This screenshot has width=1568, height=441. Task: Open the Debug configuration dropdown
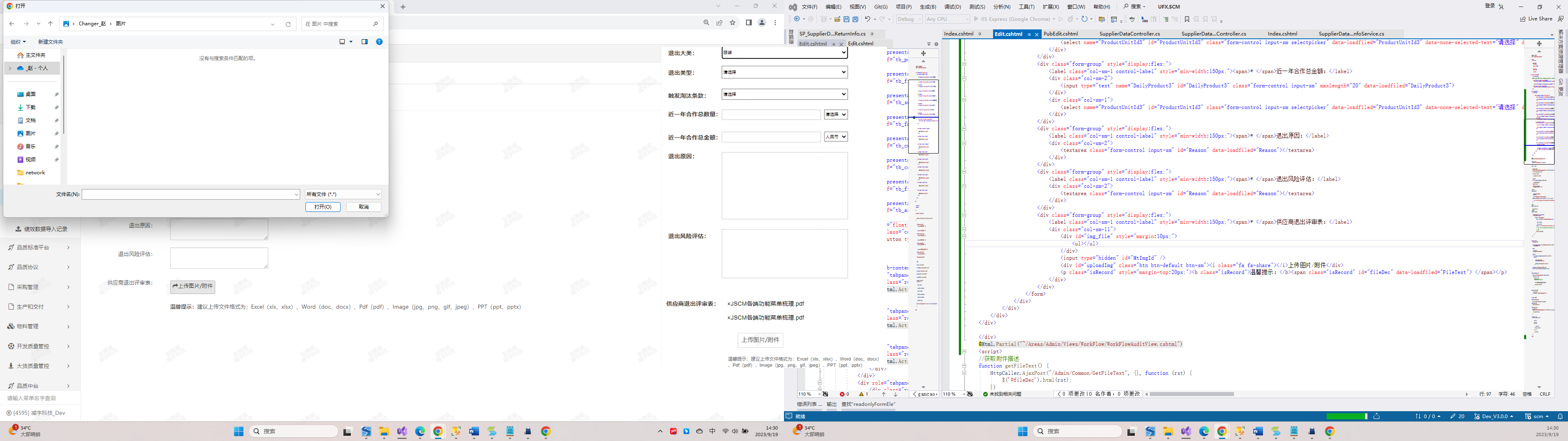pyautogui.click(x=909, y=20)
